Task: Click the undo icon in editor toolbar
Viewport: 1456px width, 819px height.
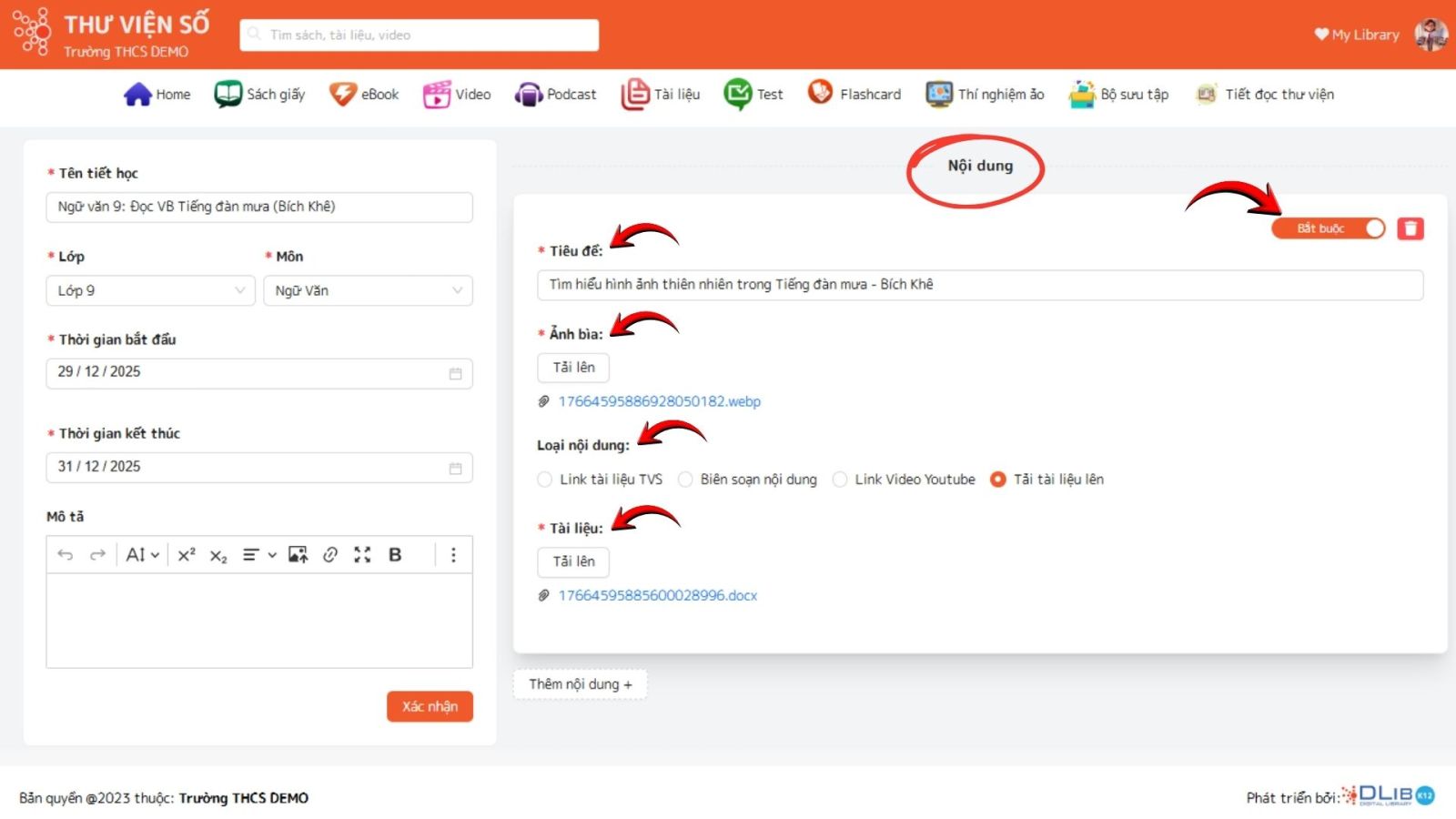Action: (65, 555)
